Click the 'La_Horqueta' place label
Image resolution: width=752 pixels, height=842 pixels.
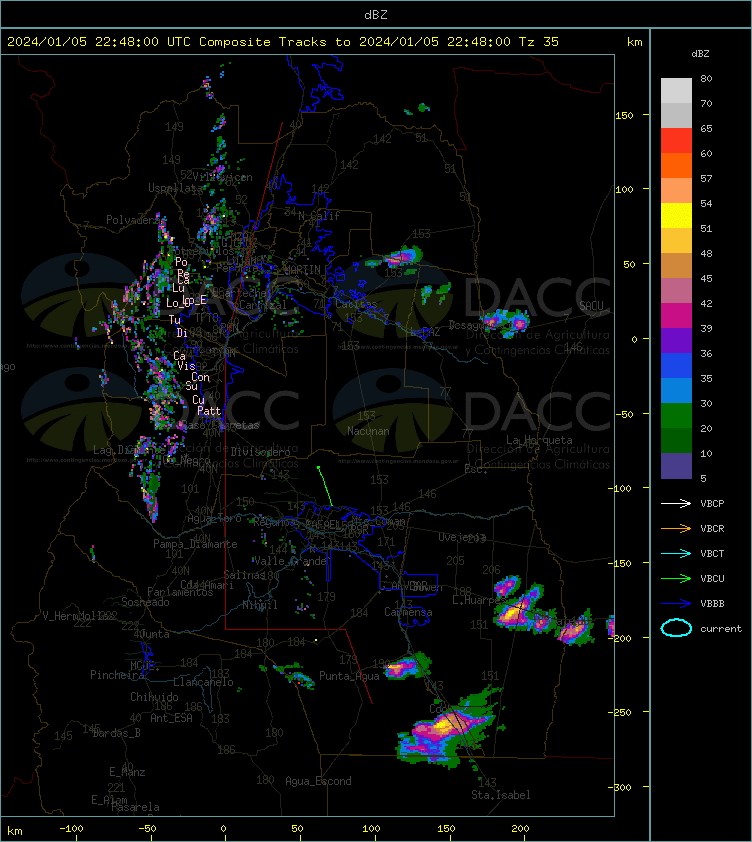(x=539, y=440)
